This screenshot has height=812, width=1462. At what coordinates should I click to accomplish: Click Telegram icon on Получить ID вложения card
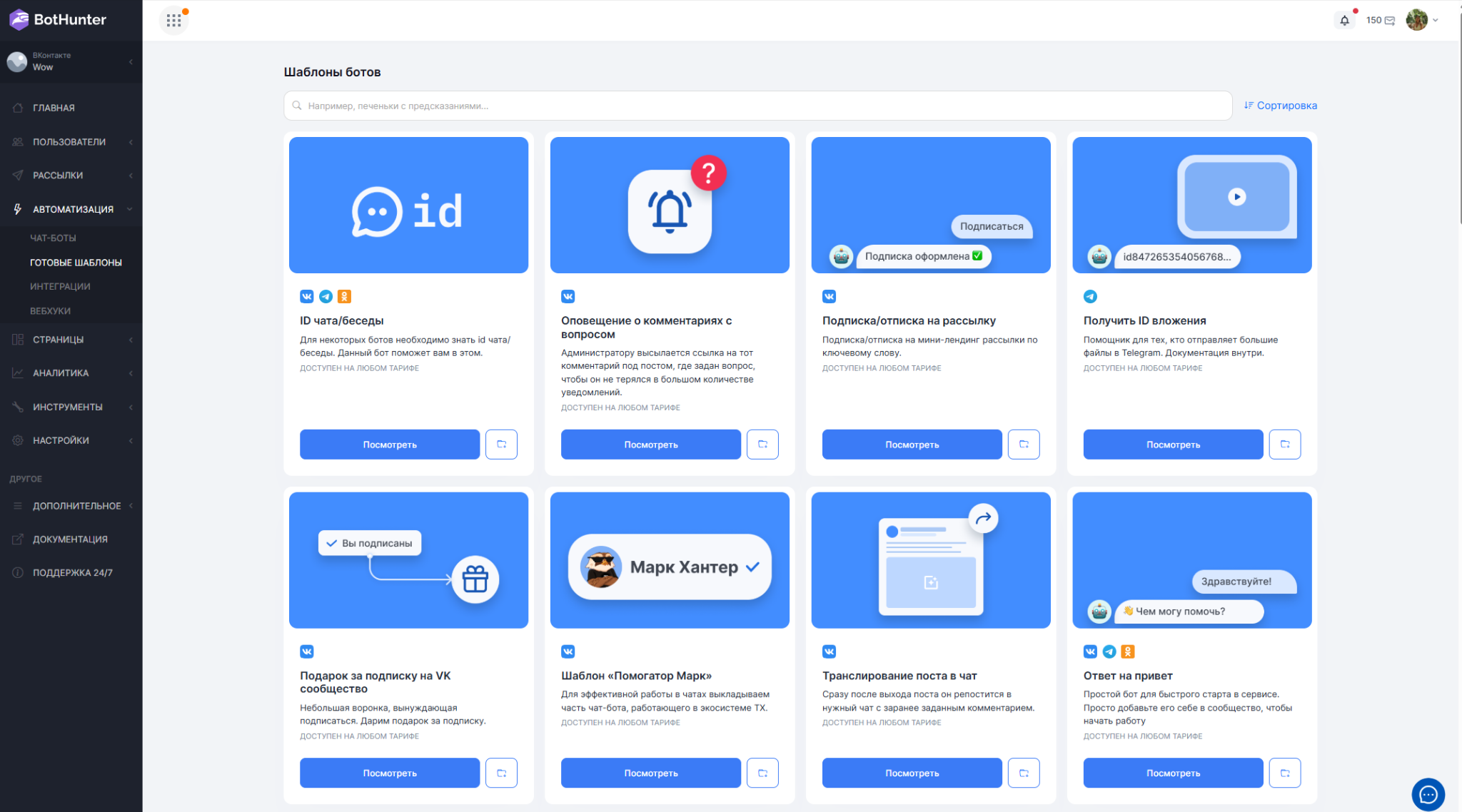(1090, 296)
